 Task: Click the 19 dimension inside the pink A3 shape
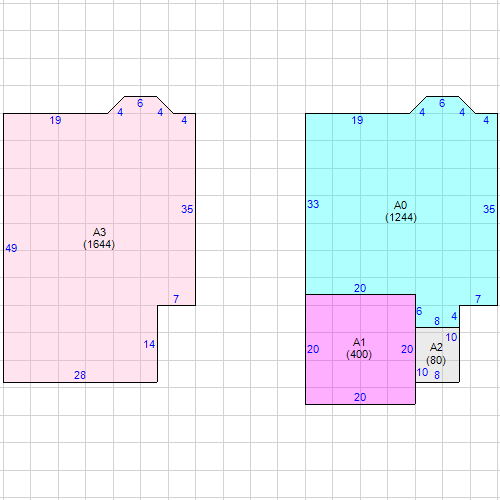click(55, 120)
